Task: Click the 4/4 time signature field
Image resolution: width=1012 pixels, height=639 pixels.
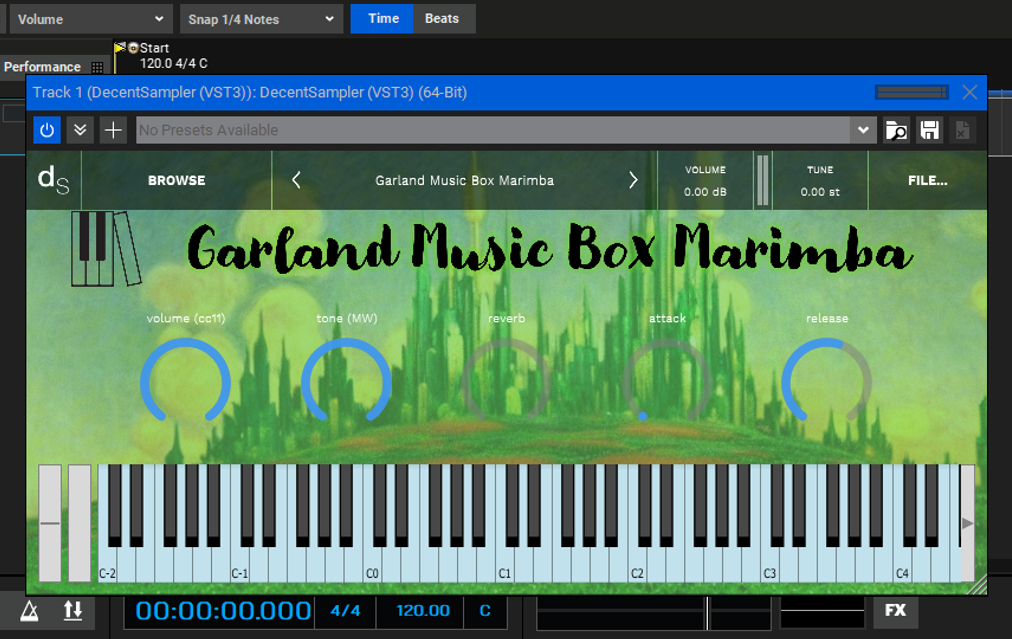Action: coord(345,611)
